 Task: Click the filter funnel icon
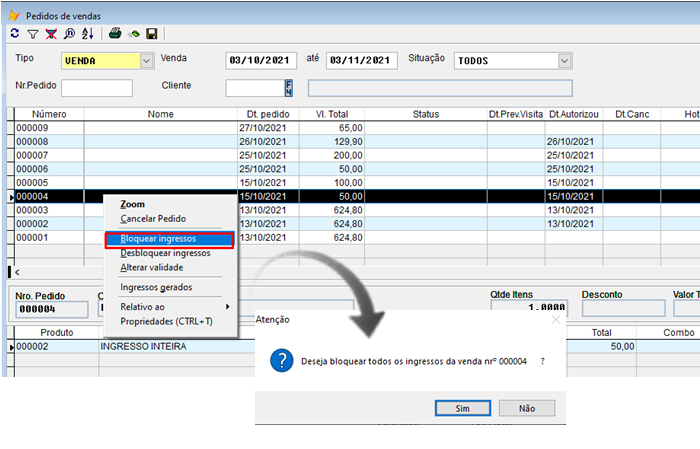click(32, 34)
